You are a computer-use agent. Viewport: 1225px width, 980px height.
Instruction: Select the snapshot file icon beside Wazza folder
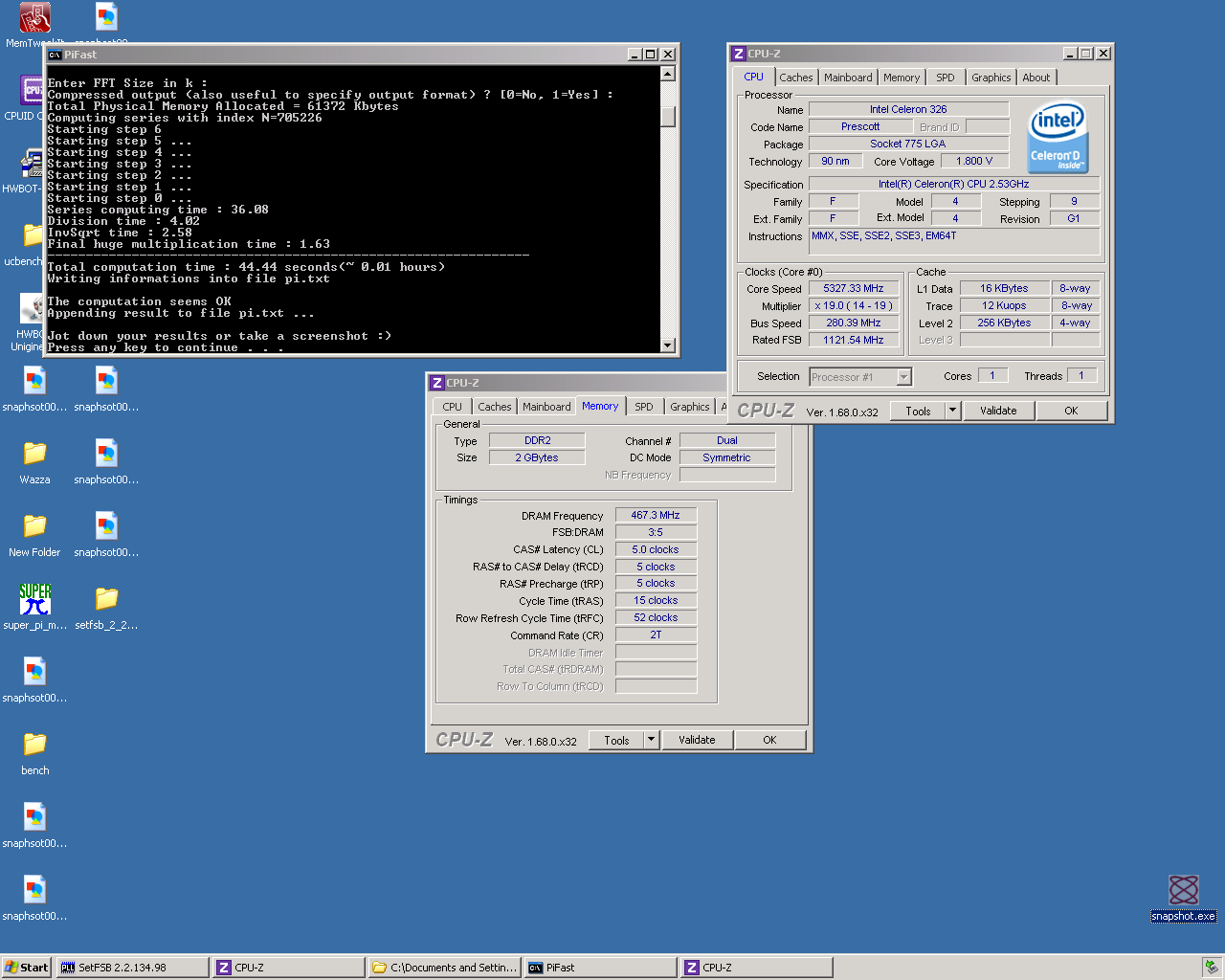click(106, 453)
